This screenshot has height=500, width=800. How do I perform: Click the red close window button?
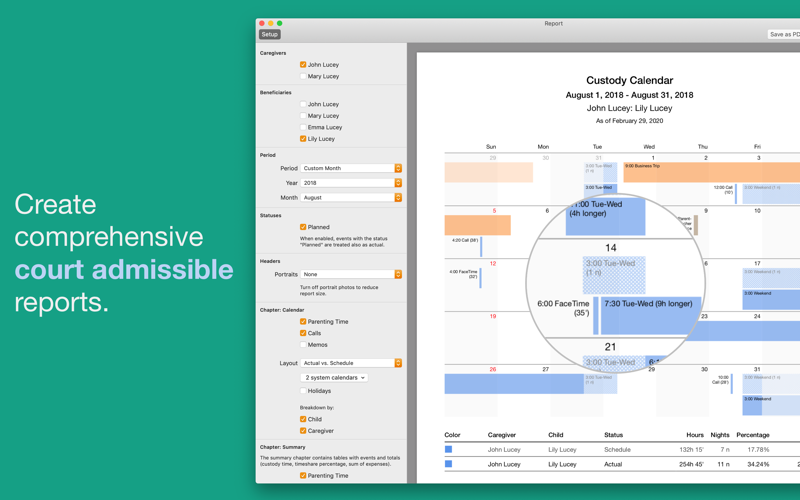(262, 23)
